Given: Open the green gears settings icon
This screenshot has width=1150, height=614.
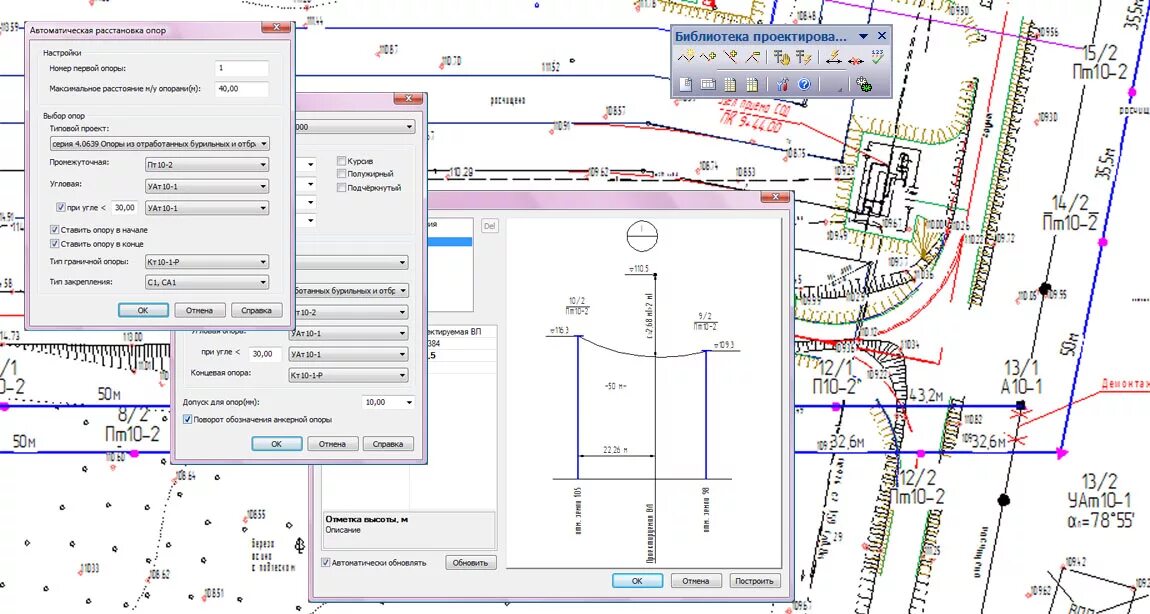Looking at the screenshot, I should point(865,84).
